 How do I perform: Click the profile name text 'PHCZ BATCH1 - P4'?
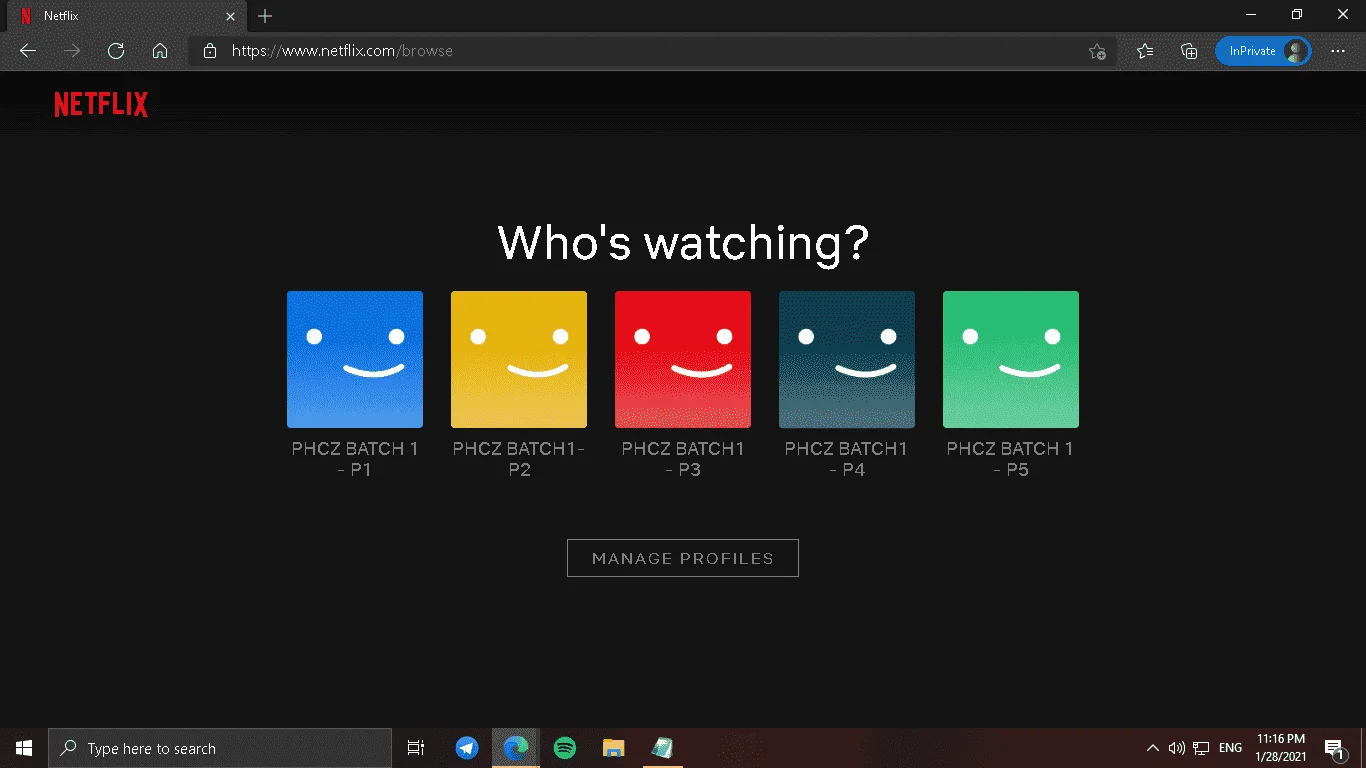tap(847, 459)
